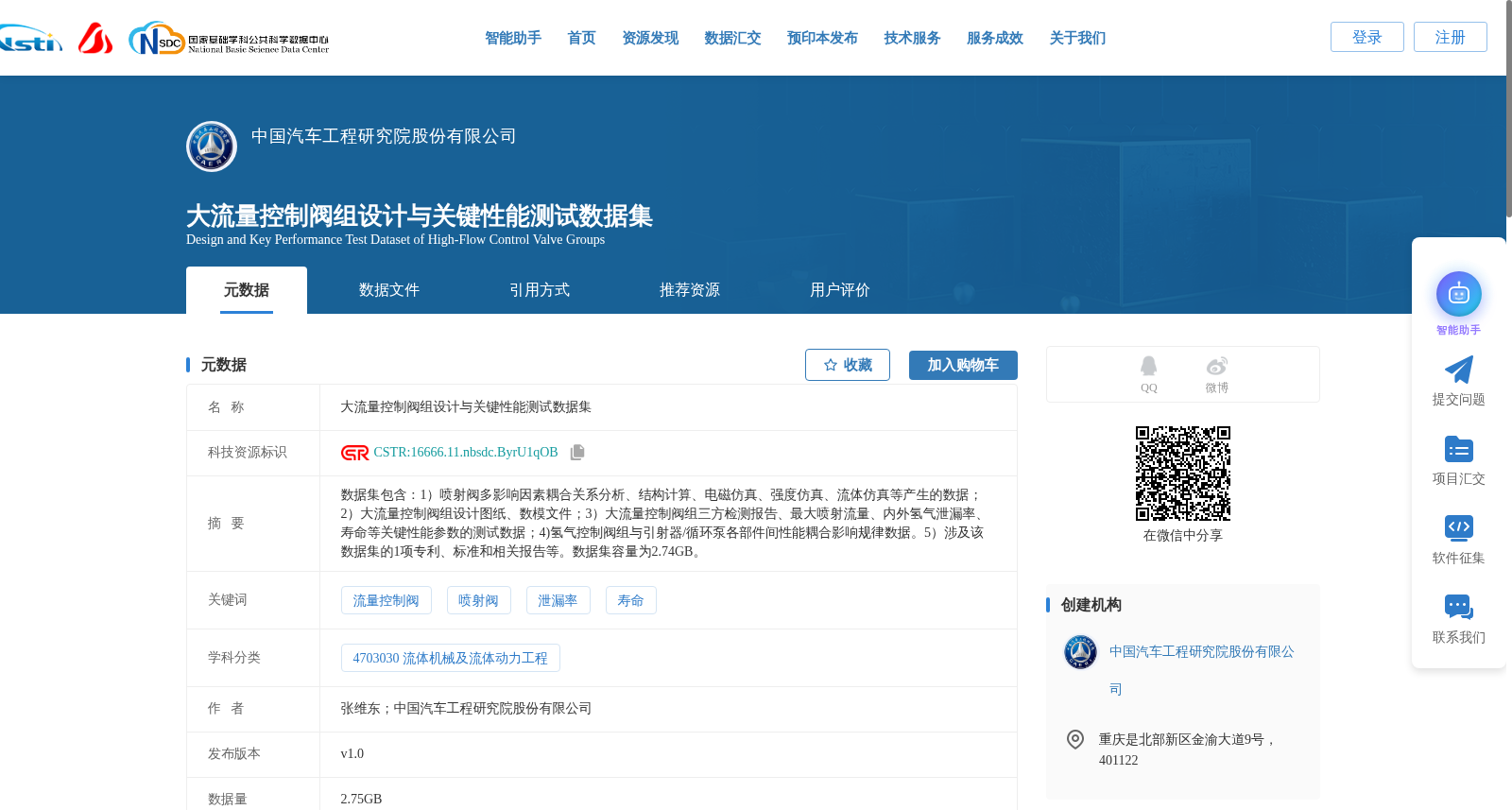Select keyword tag 流量控制阀

(387, 600)
